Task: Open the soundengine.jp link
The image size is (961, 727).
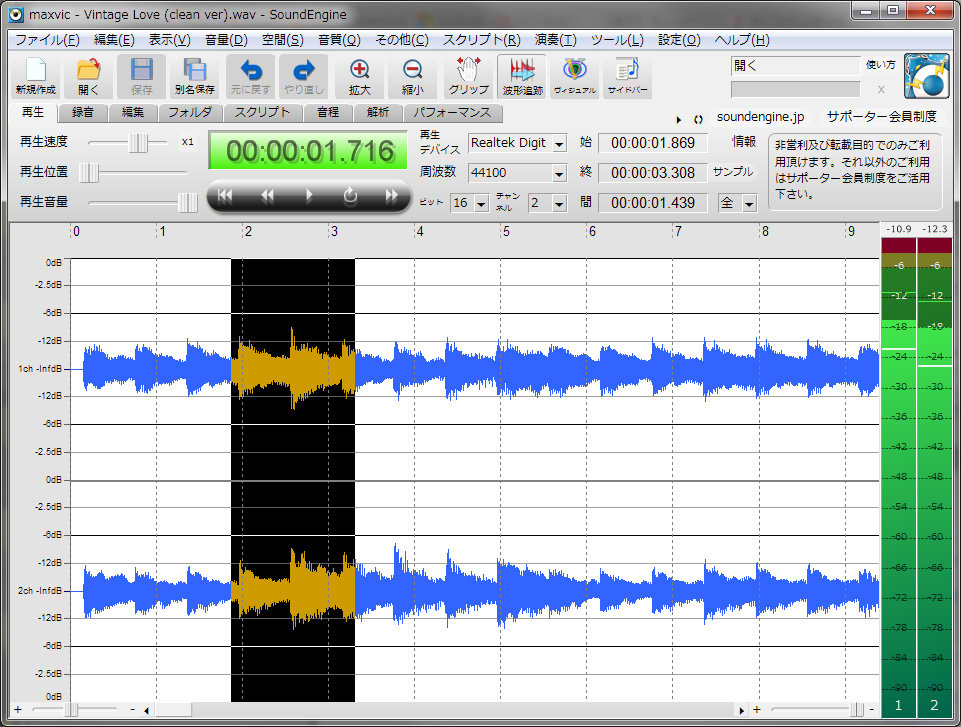Action: pos(760,116)
